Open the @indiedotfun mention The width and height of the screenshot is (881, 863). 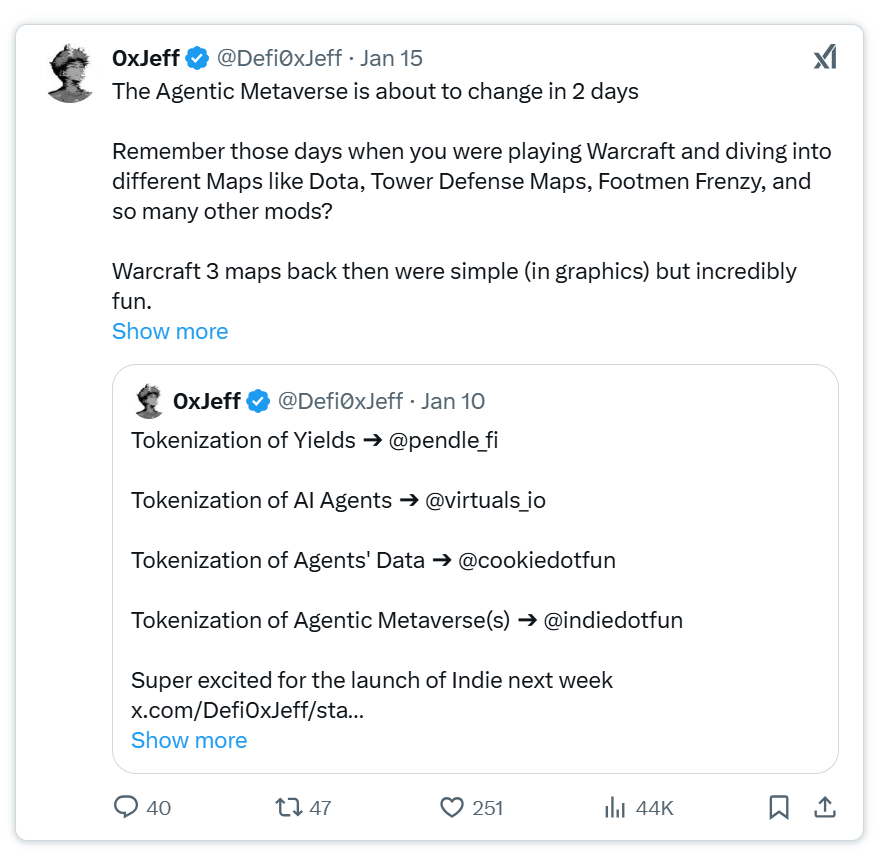click(x=613, y=620)
